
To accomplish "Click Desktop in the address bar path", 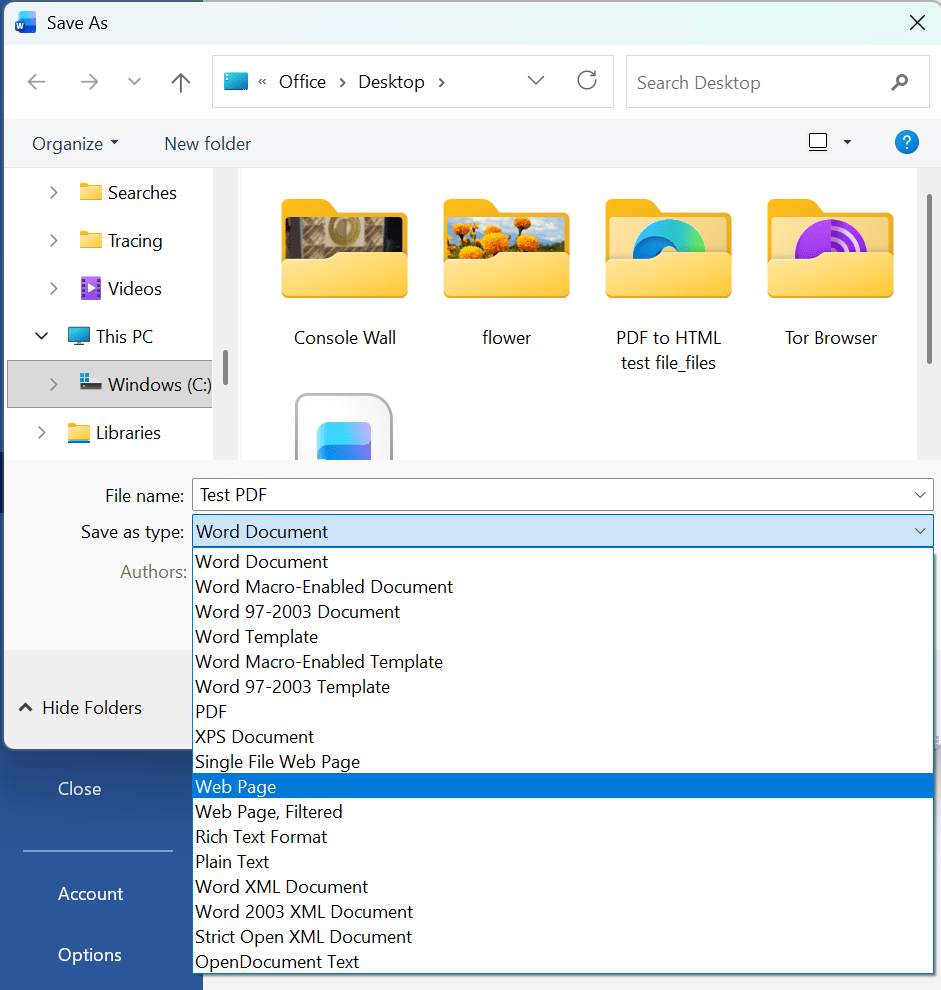I will (x=391, y=81).
